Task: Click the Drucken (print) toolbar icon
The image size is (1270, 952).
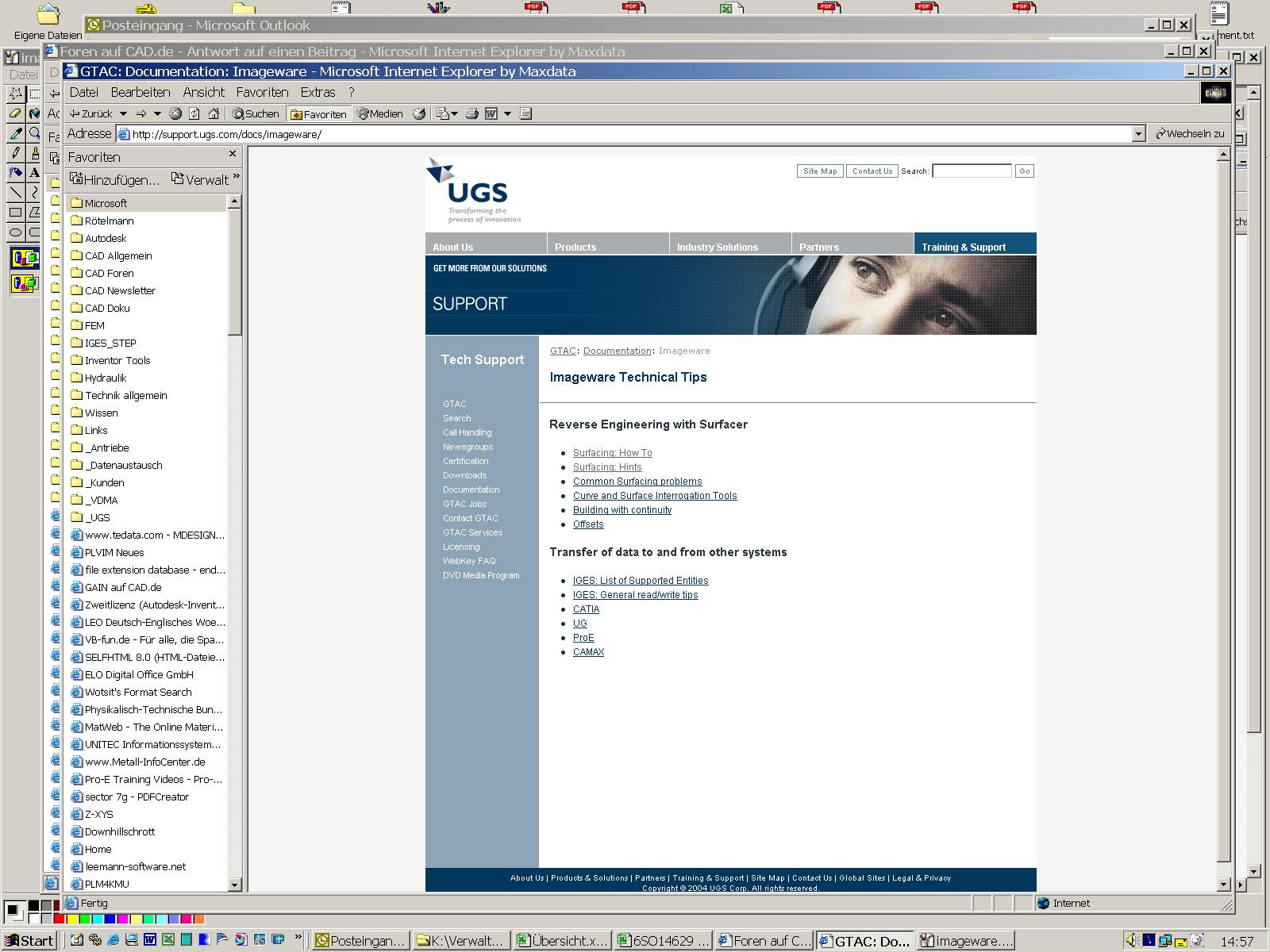Action: [x=471, y=113]
